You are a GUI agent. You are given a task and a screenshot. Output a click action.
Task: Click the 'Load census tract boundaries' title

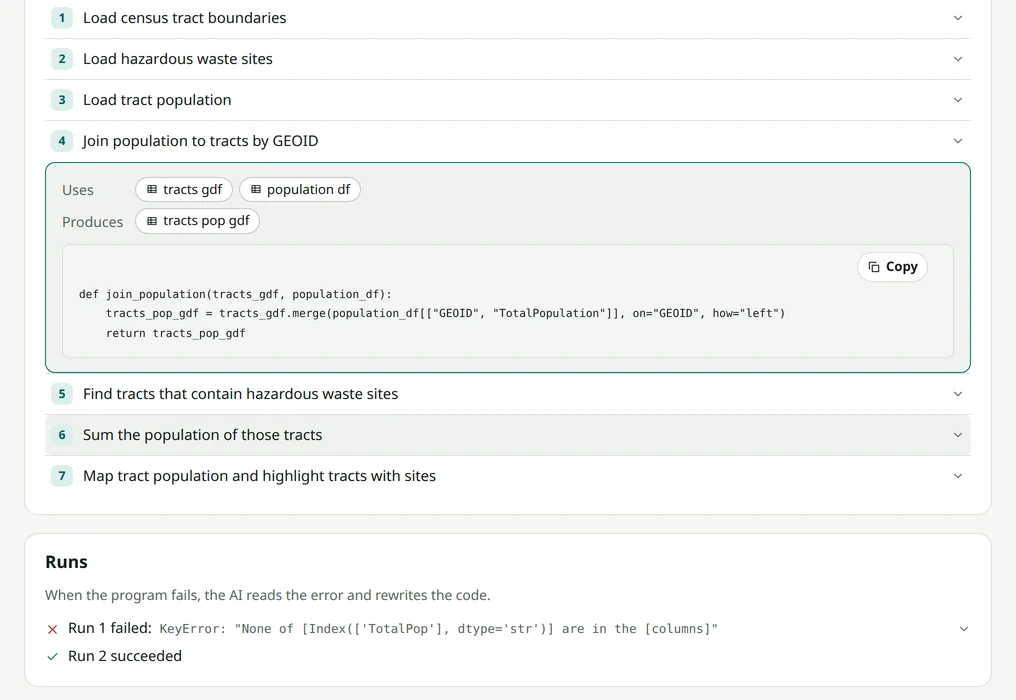[x=185, y=18]
